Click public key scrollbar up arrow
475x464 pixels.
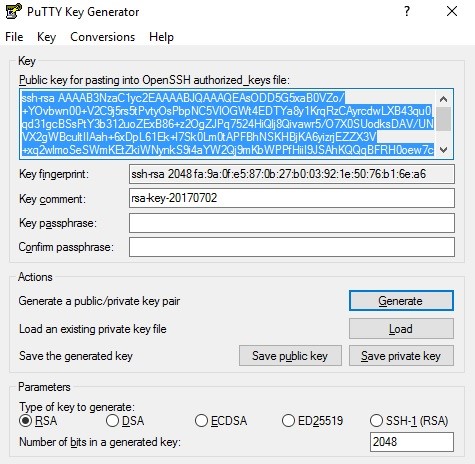[x=443, y=99]
